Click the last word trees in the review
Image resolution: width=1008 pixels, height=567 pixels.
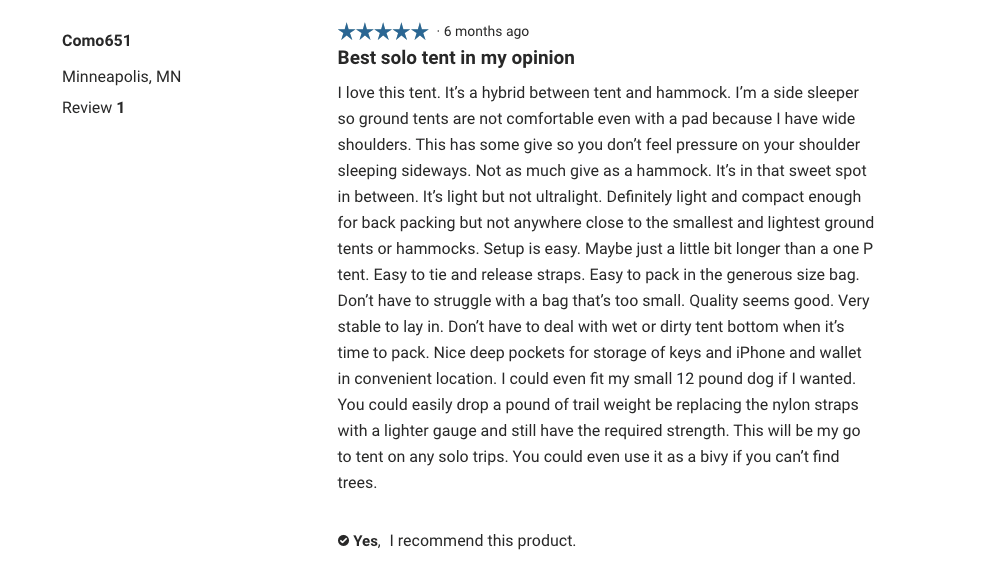[x=357, y=483]
